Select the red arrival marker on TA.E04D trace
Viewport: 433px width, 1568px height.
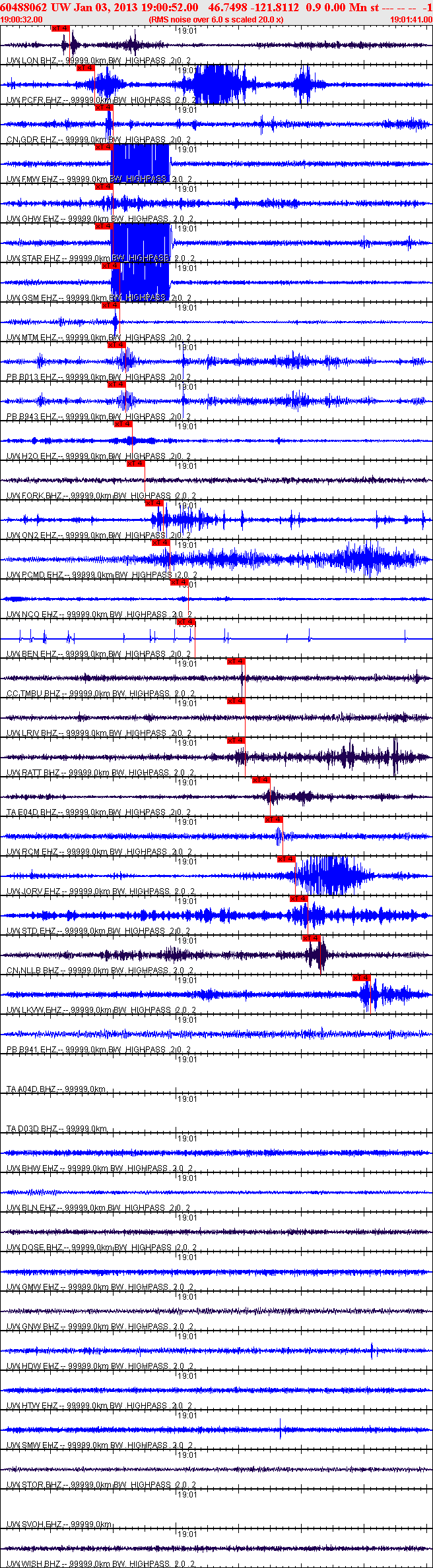(x=261, y=780)
